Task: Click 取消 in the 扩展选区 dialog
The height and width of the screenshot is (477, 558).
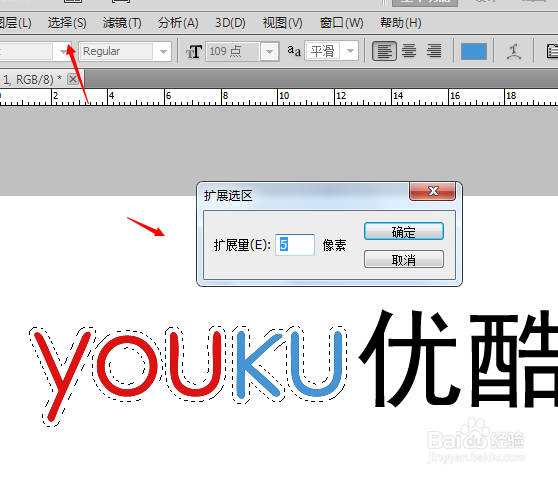Action: [x=404, y=259]
